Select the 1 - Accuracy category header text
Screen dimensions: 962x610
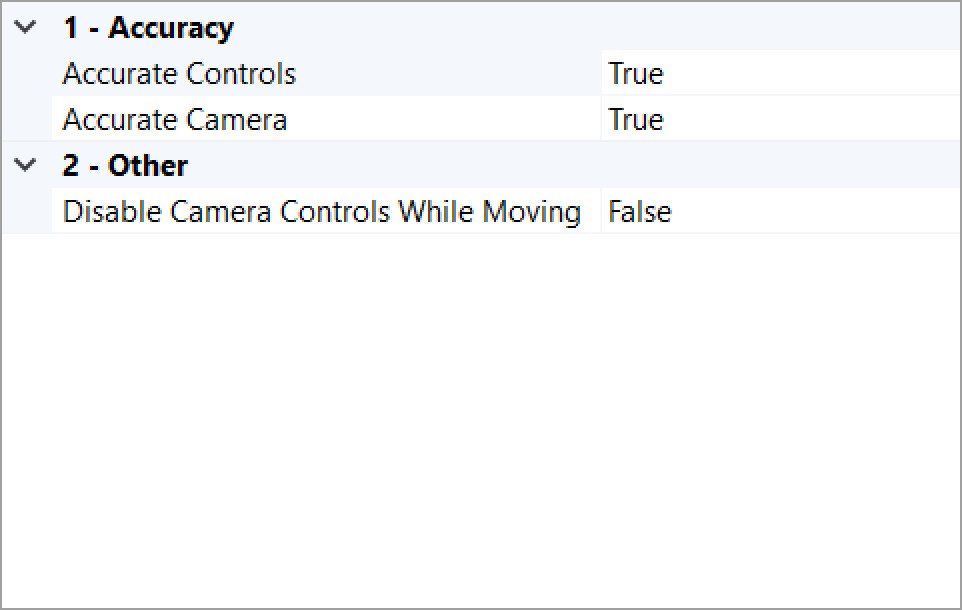click(148, 28)
